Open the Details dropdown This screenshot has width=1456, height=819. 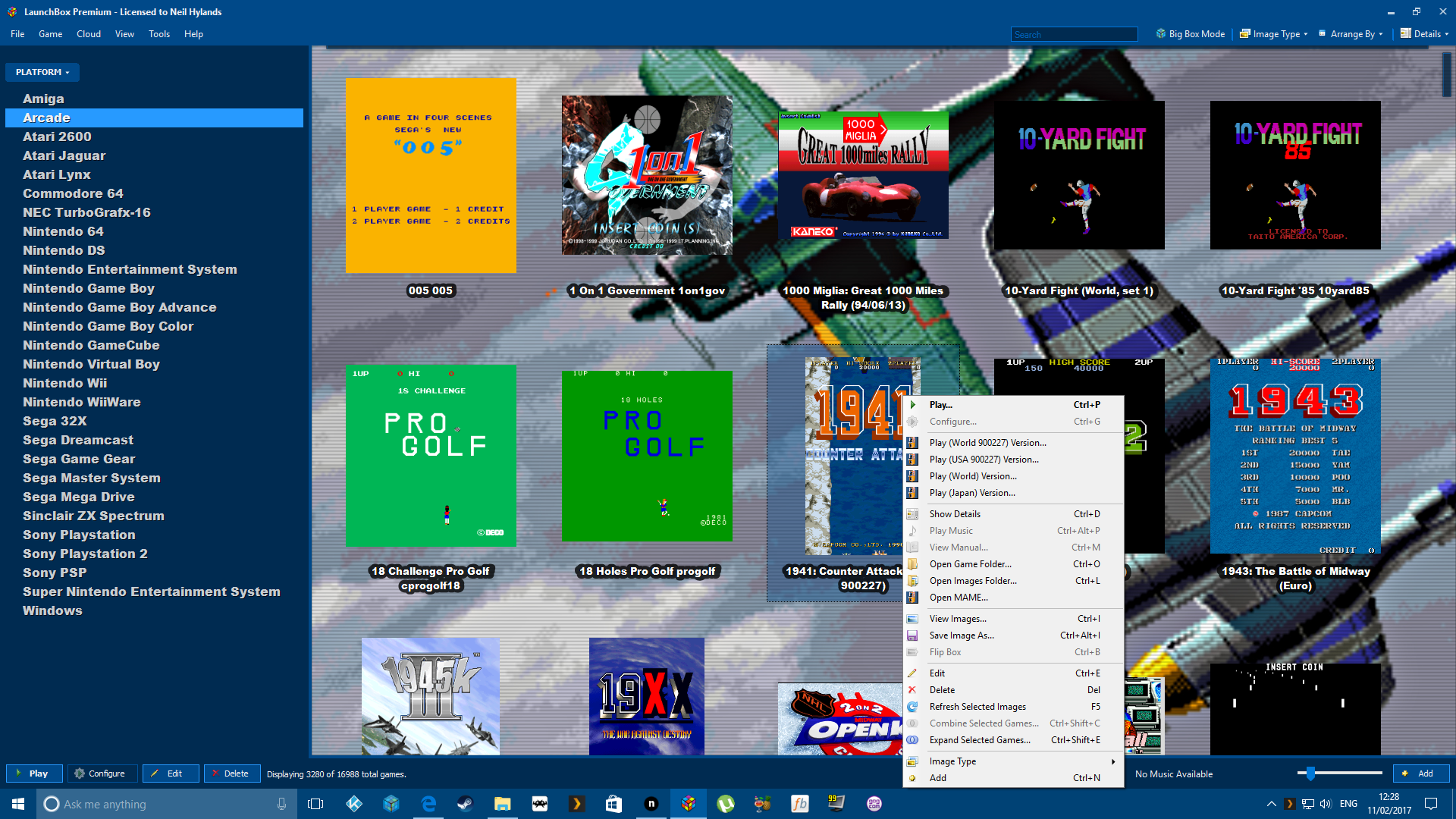click(1424, 34)
